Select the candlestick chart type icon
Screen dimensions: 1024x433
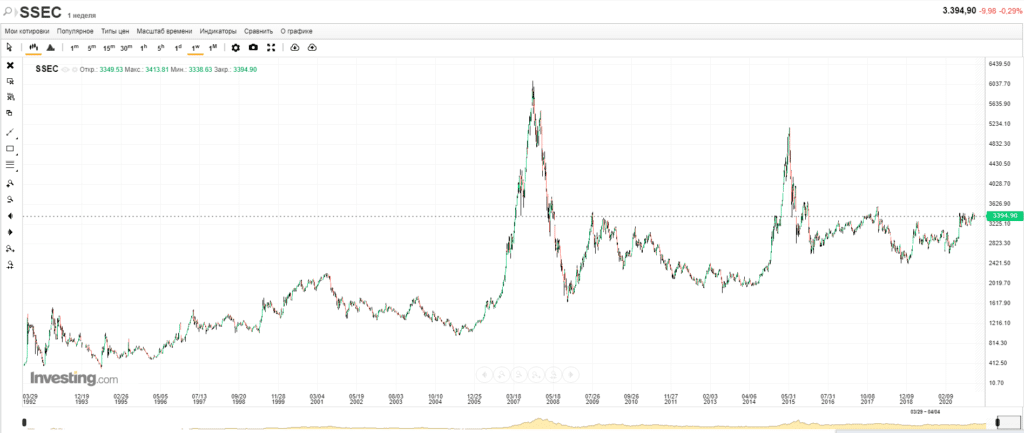33,47
